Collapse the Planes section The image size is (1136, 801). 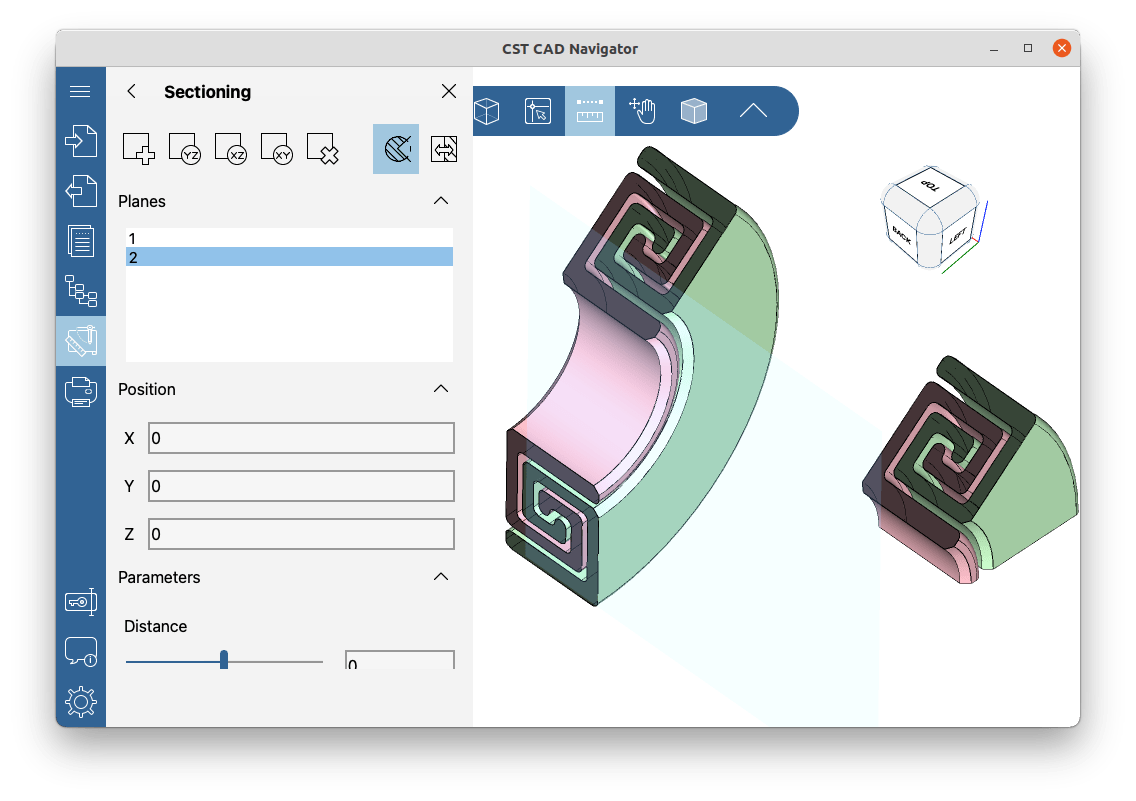click(441, 201)
